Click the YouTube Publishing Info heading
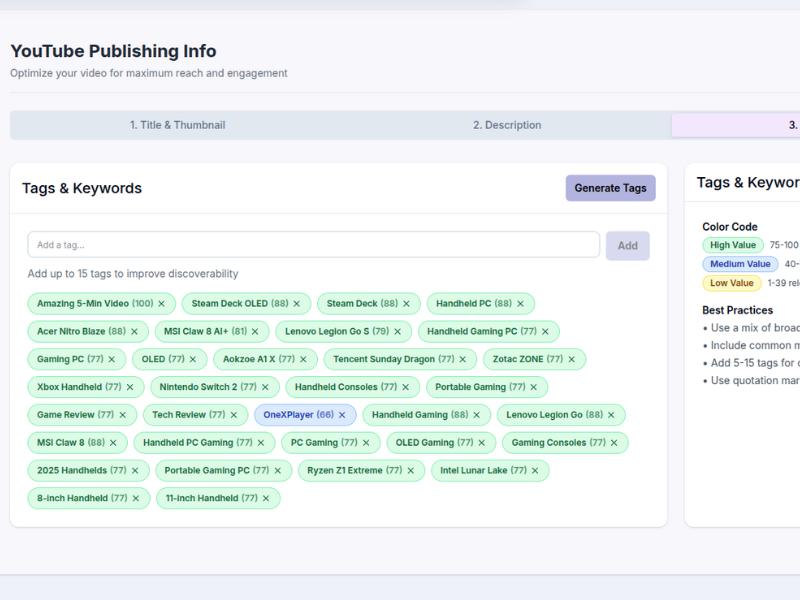 [113, 51]
